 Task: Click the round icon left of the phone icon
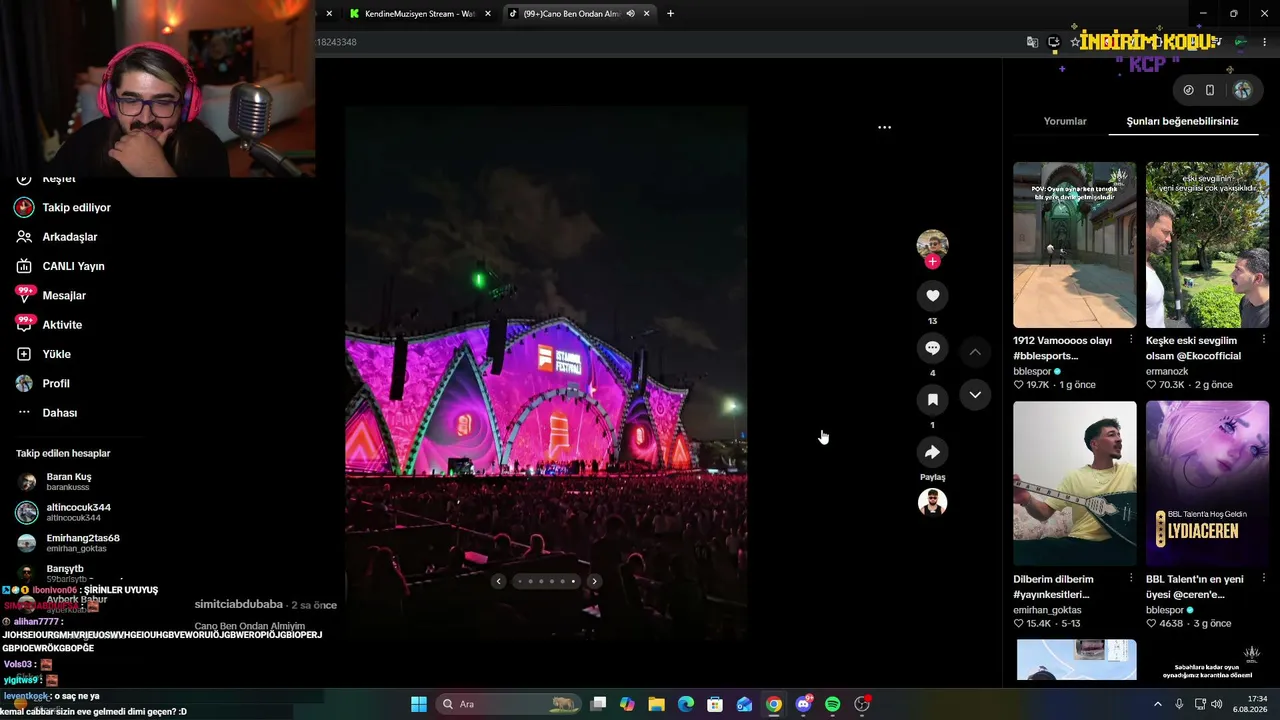1188,90
